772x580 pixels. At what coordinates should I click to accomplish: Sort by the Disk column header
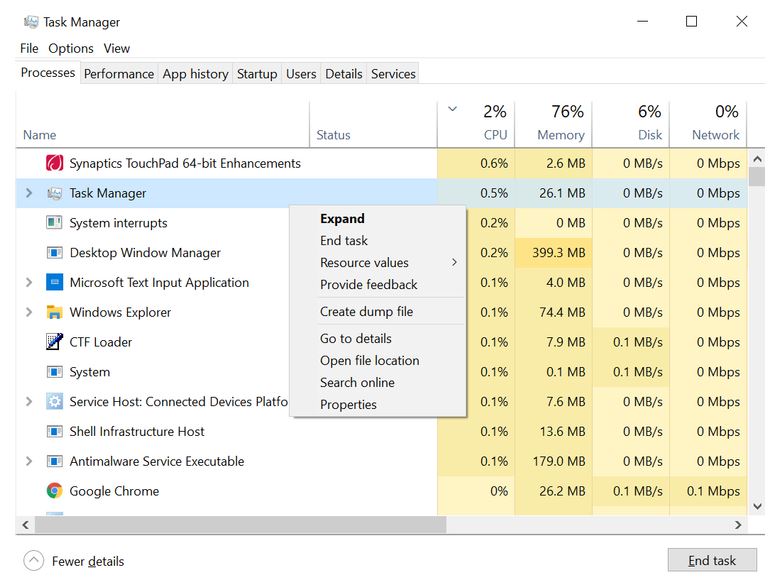pos(631,124)
